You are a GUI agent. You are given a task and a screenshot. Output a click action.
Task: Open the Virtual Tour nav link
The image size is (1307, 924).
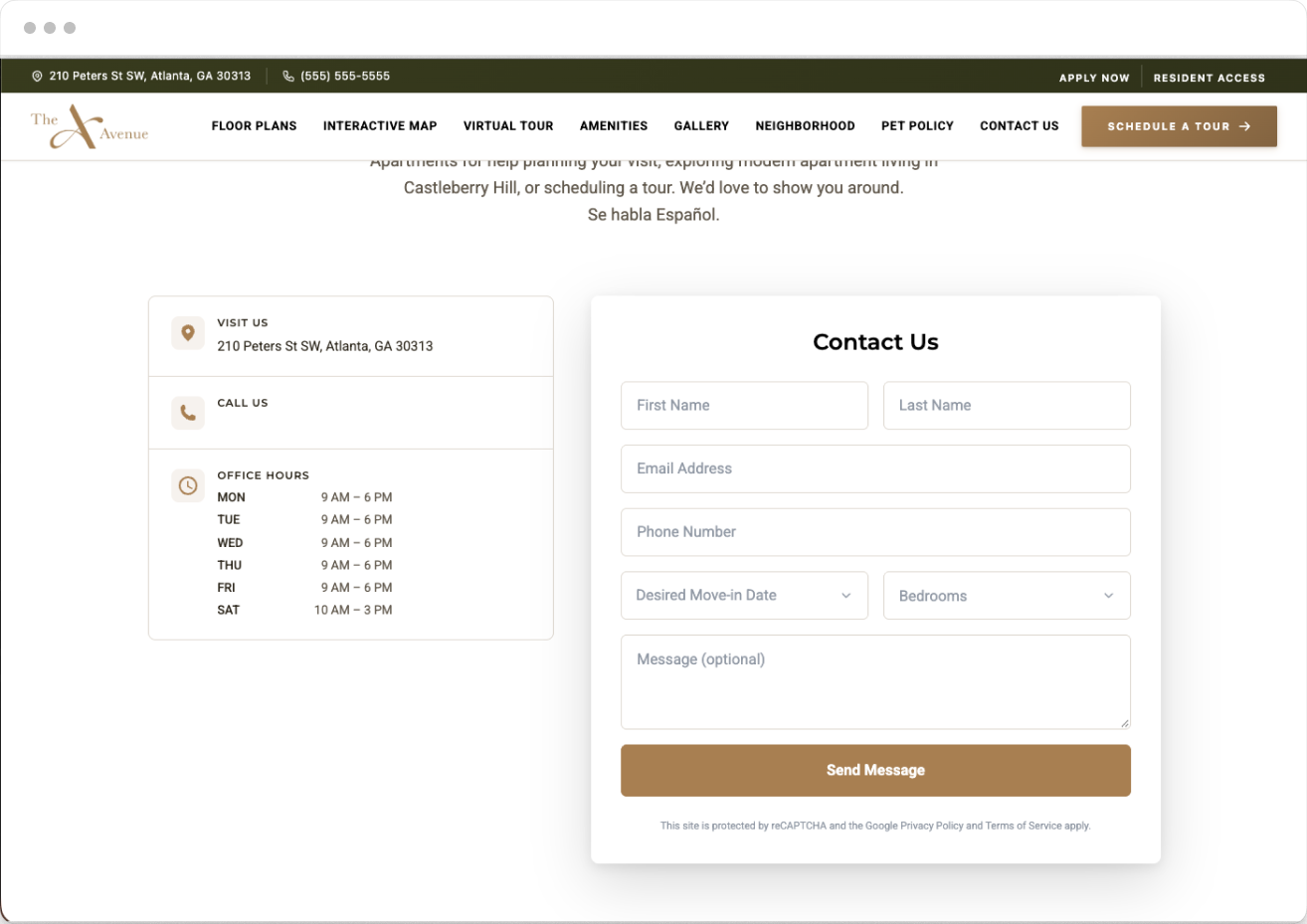[x=508, y=126]
